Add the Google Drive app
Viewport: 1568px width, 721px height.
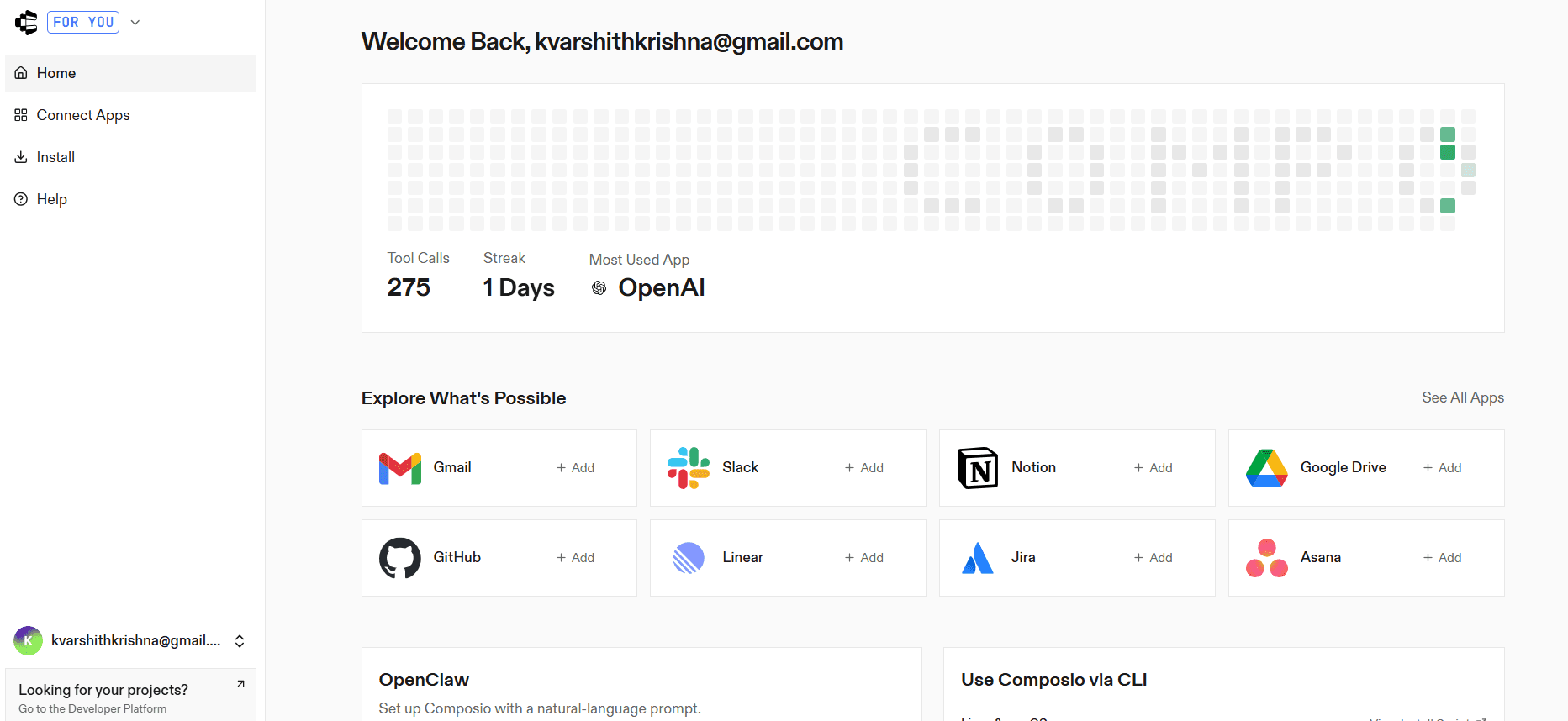point(1443,468)
